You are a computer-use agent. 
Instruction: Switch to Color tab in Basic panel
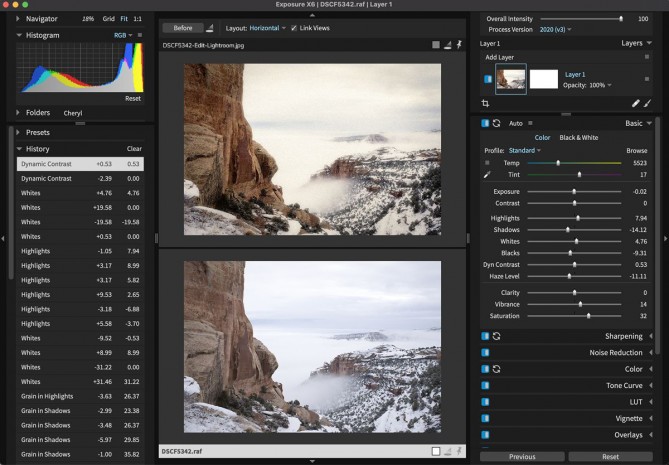542,137
